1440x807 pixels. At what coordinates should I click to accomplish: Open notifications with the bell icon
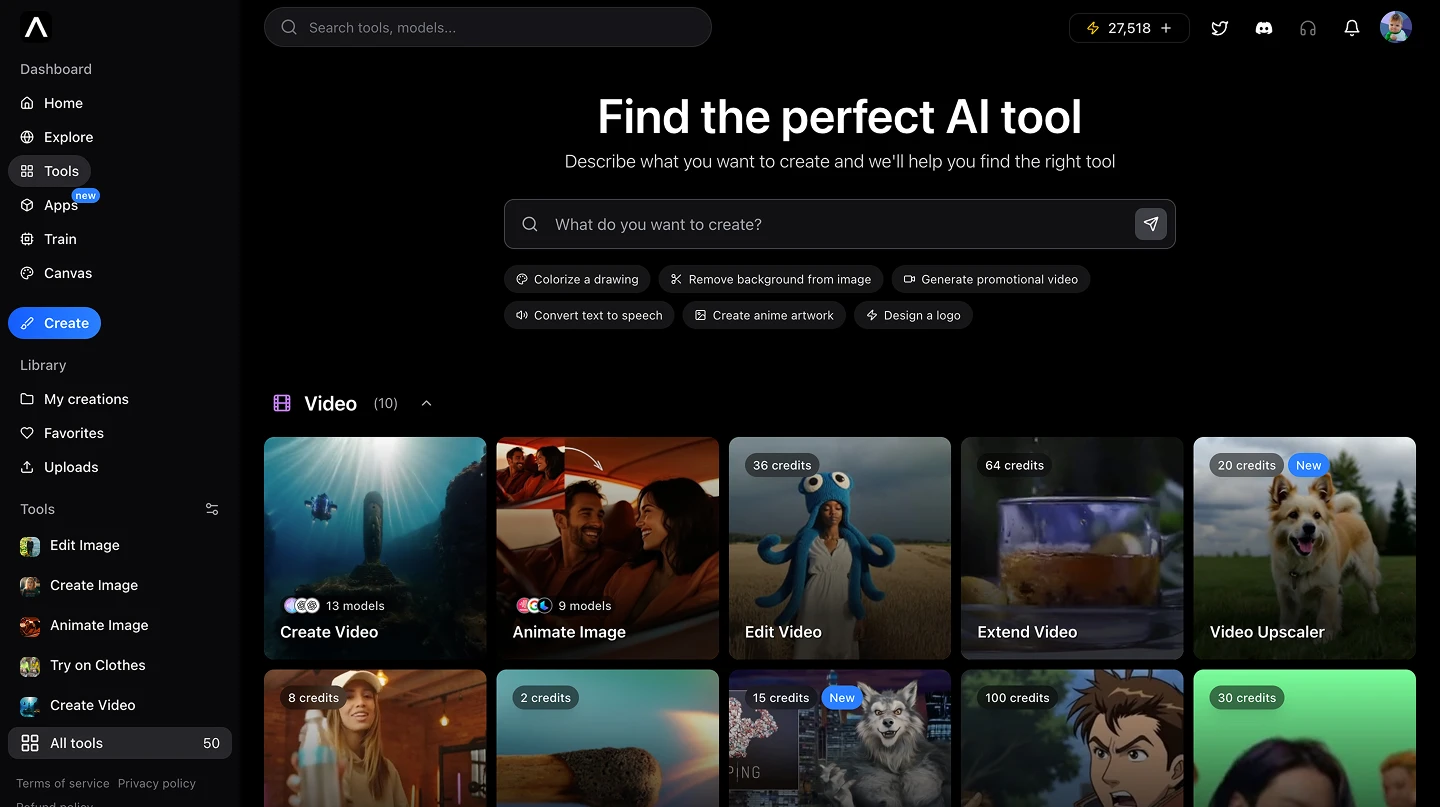[1351, 28]
